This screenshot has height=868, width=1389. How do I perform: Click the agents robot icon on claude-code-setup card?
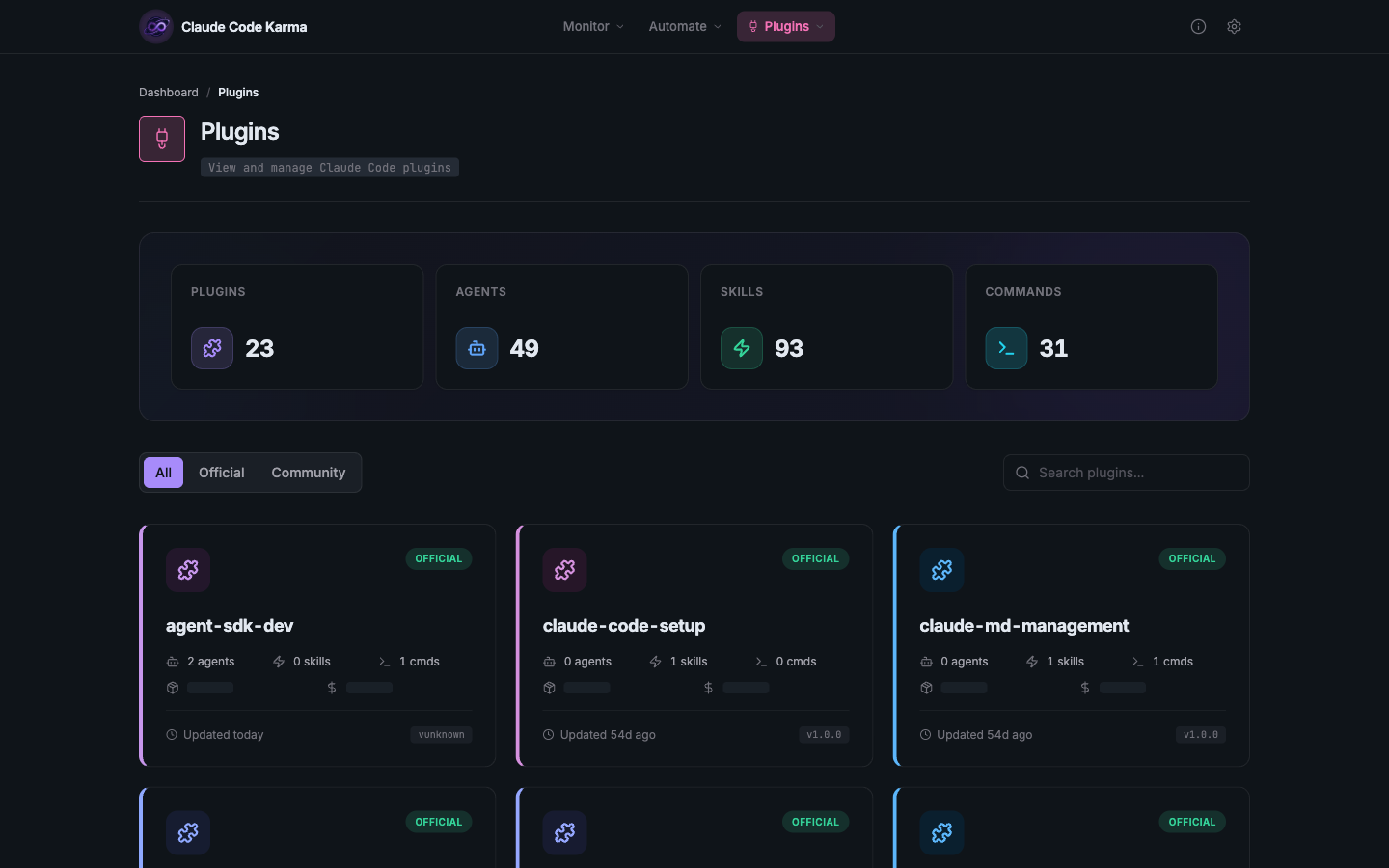549,662
